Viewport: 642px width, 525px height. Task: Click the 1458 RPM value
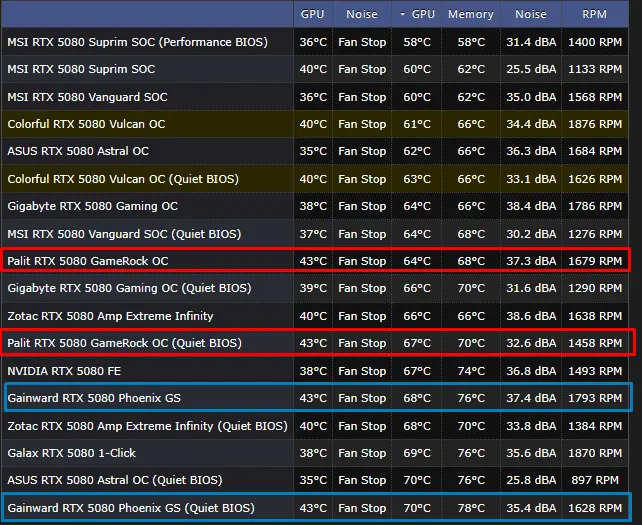[x=595, y=343]
